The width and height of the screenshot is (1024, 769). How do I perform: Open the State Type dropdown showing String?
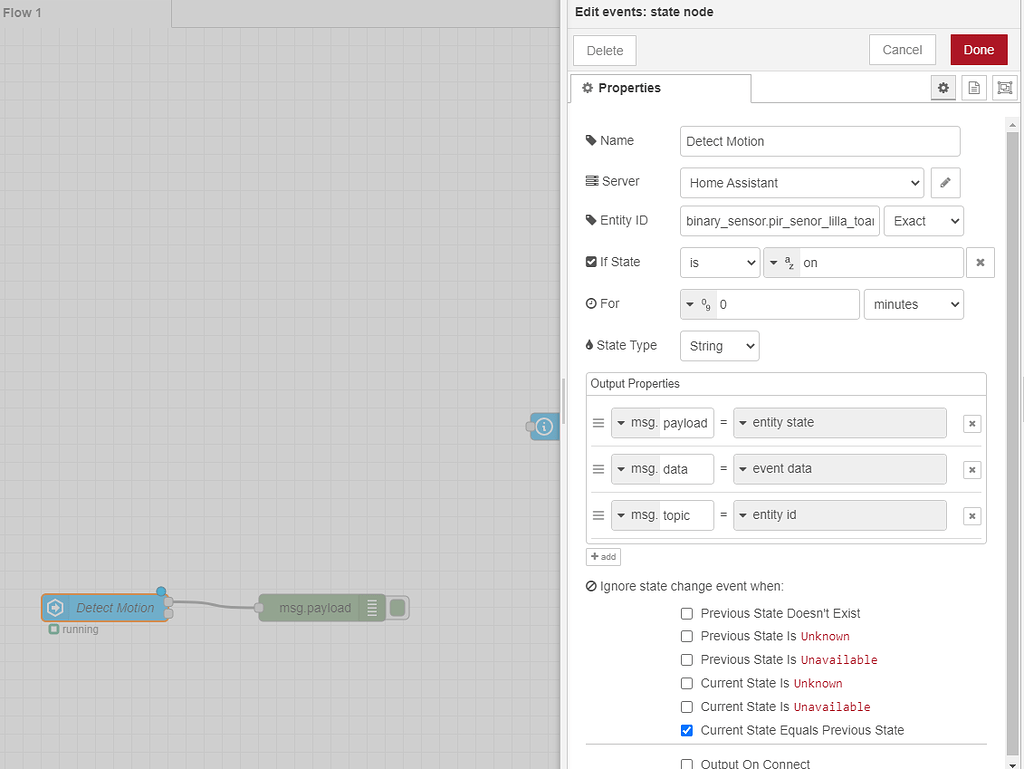click(x=719, y=345)
